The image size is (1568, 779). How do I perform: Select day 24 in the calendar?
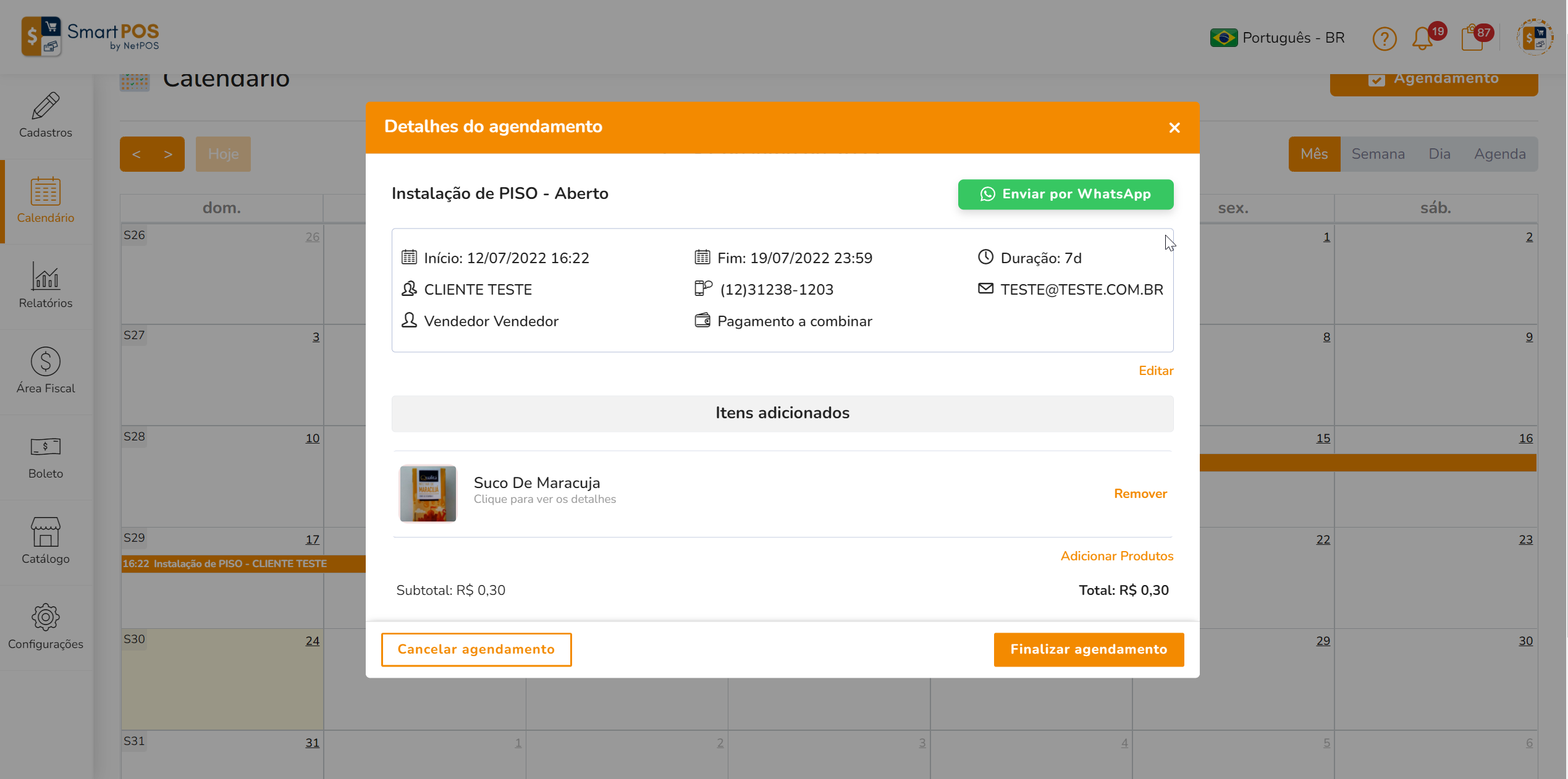(313, 641)
